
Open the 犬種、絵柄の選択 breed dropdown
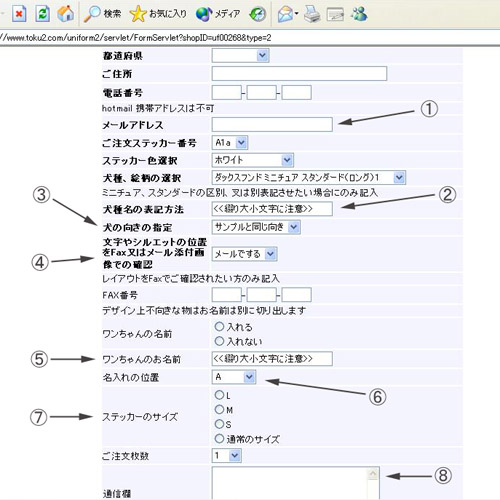pyautogui.click(x=309, y=177)
